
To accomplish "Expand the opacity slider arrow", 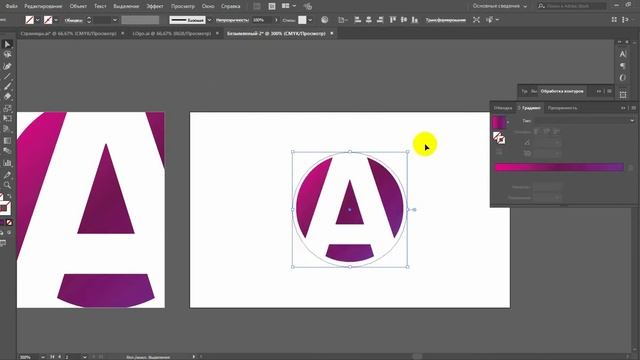I will pyautogui.click(x=276, y=20).
